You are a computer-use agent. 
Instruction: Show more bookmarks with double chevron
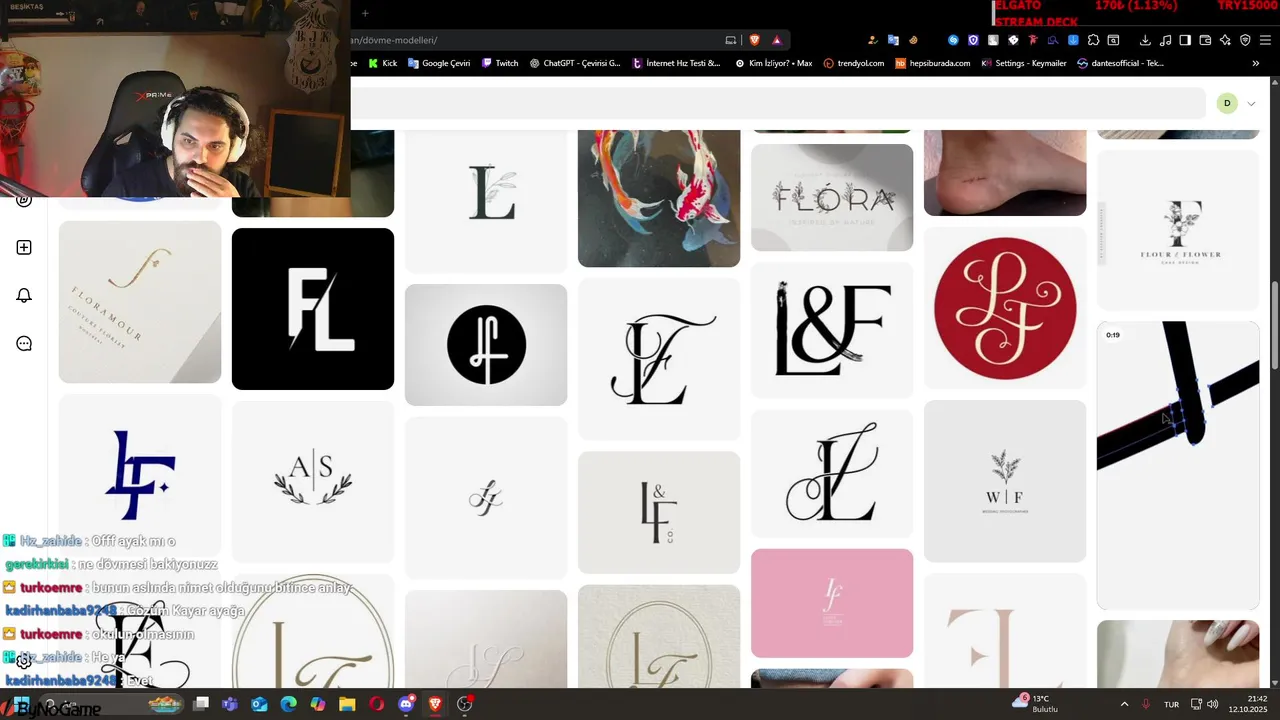click(1256, 63)
